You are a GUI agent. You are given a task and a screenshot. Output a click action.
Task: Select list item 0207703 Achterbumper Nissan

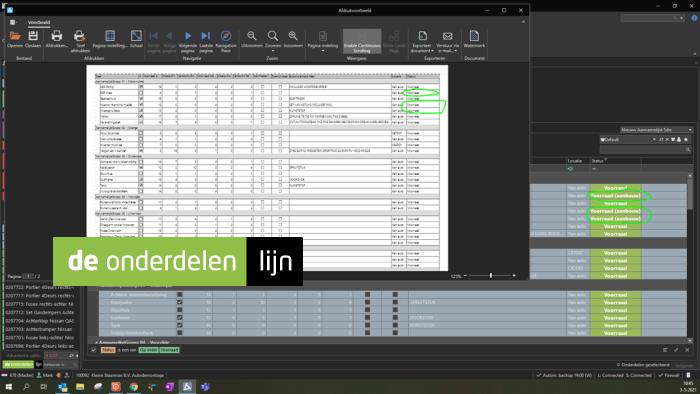39,329
